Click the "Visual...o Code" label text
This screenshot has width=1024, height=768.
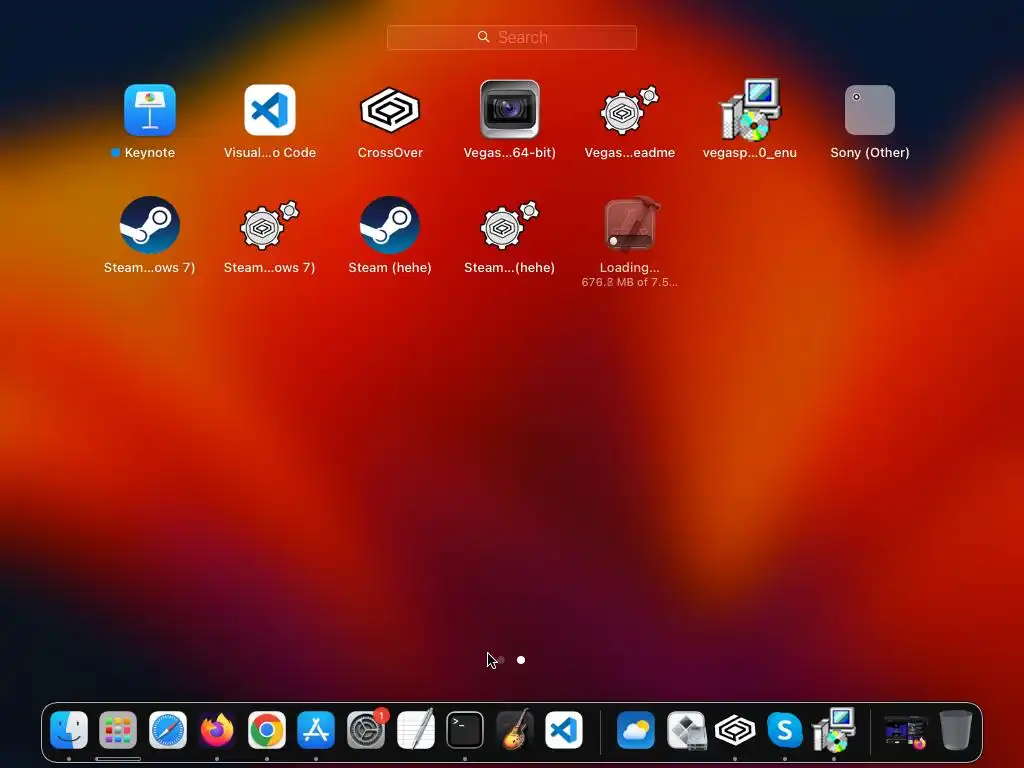270,152
